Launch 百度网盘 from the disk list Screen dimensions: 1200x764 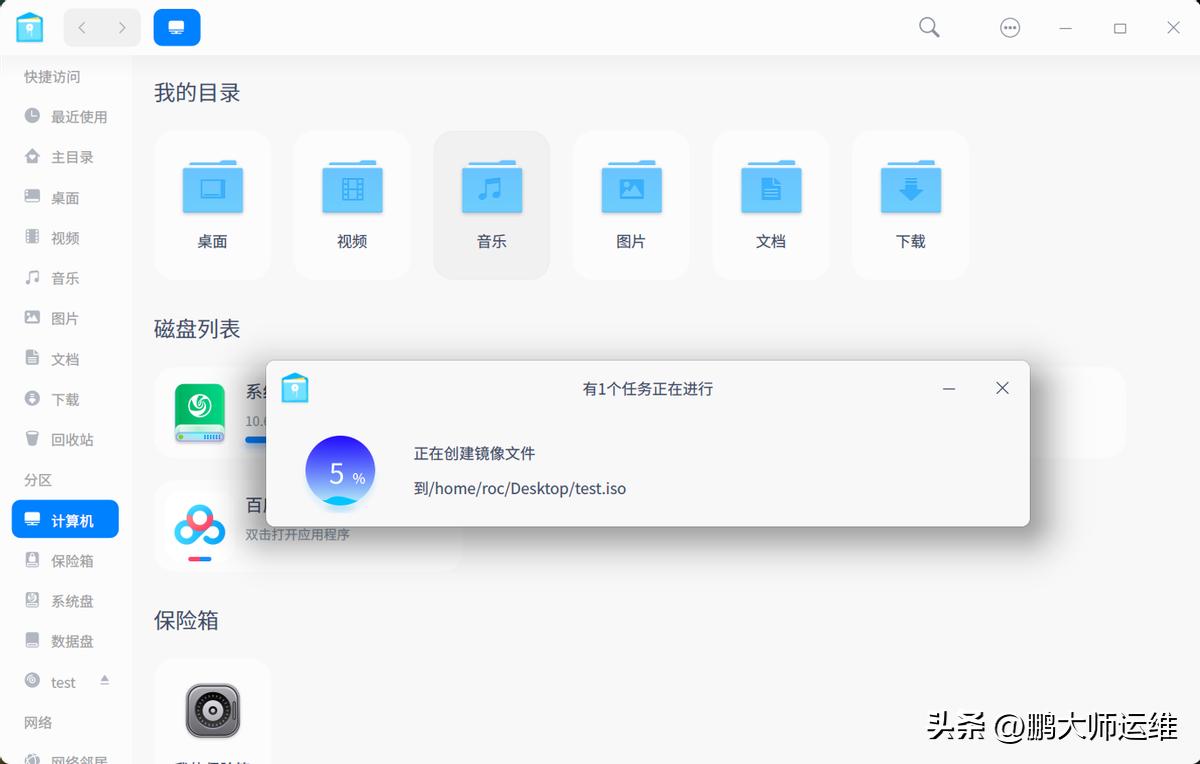pyautogui.click(x=198, y=525)
